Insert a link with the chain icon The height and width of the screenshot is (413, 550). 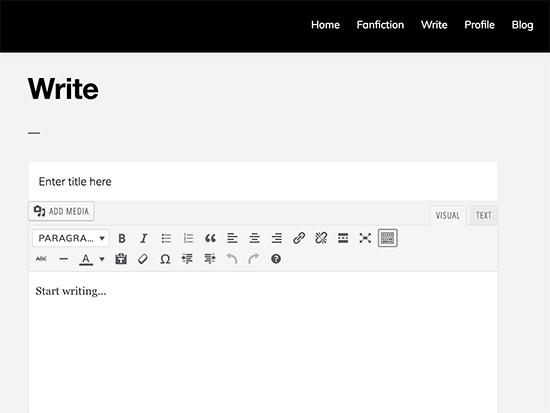(299, 238)
